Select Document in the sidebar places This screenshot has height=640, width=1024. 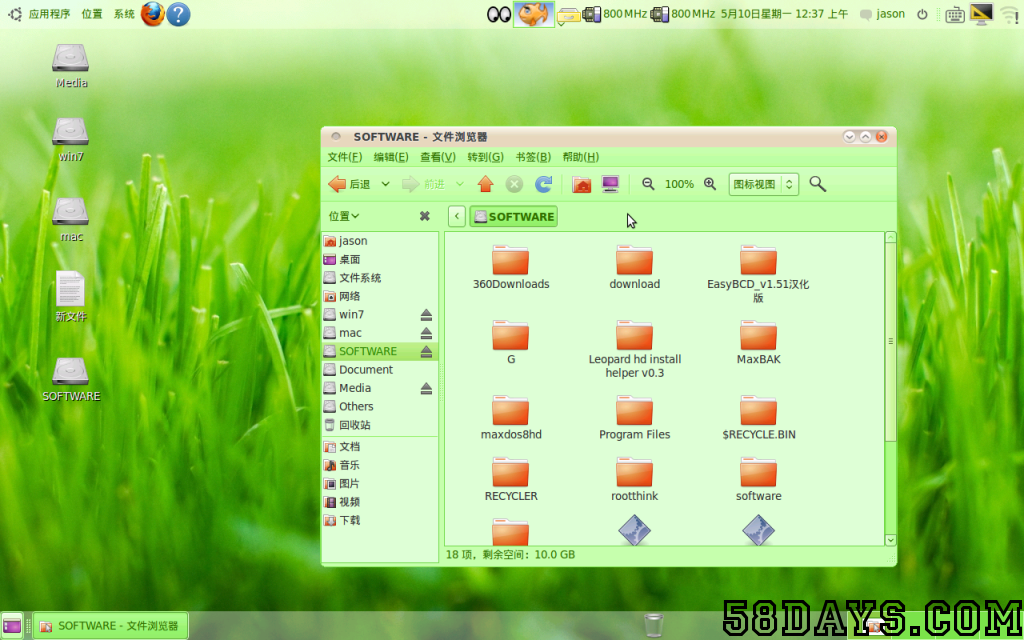click(x=365, y=370)
